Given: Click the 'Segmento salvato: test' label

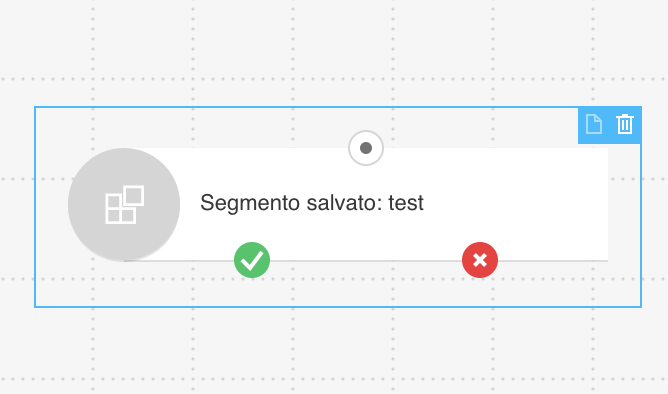Looking at the screenshot, I should pos(312,203).
